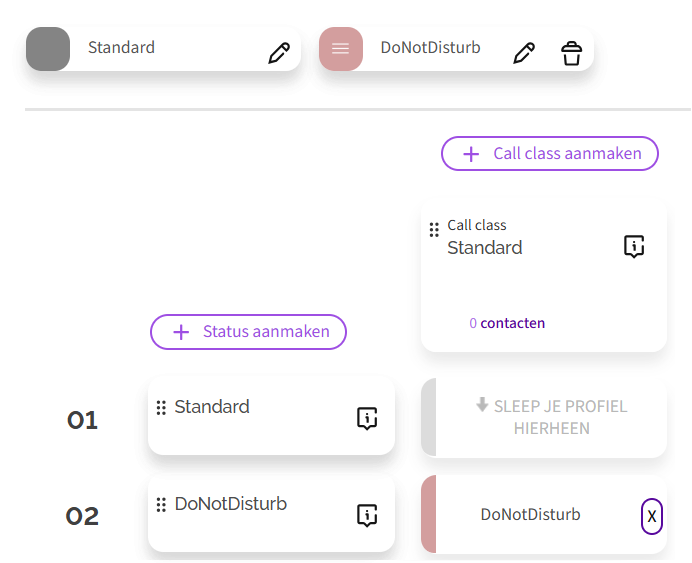The height and width of the screenshot is (563, 692).
Task: Click drag handle on DoNotDisturb status
Action: click(161, 505)
